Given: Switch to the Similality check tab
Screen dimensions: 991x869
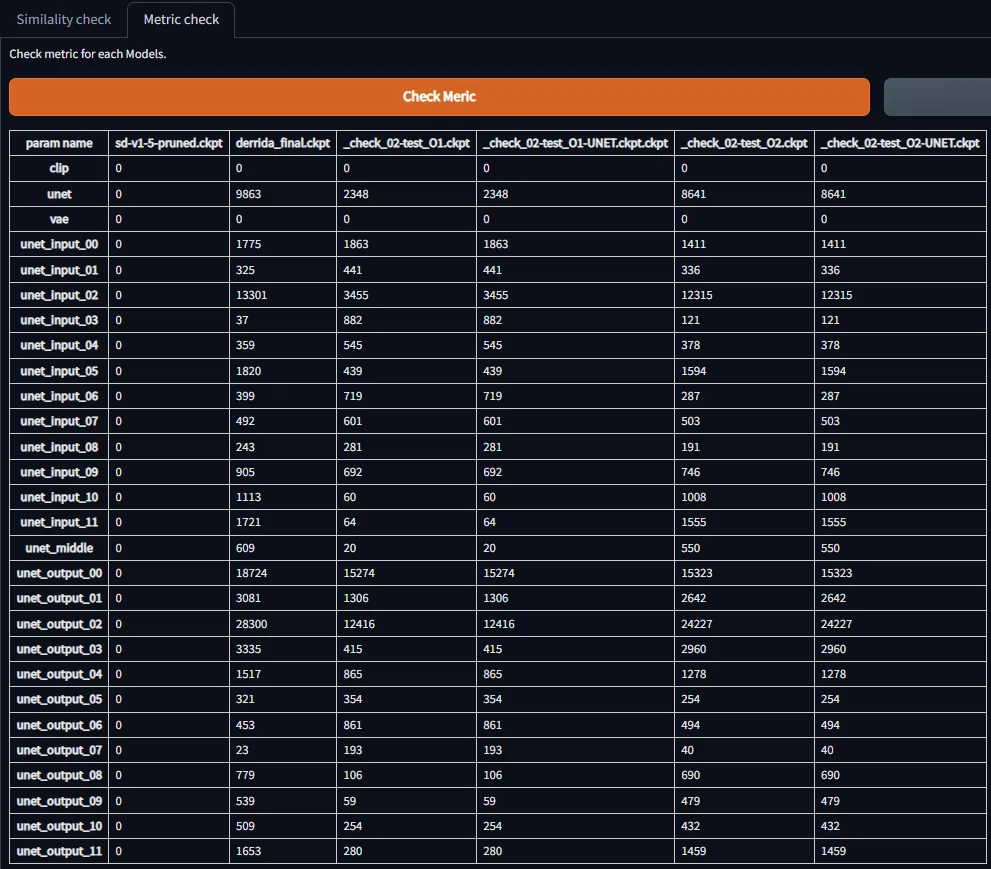Looking at the screenshot, I should [x=63, y=20].
